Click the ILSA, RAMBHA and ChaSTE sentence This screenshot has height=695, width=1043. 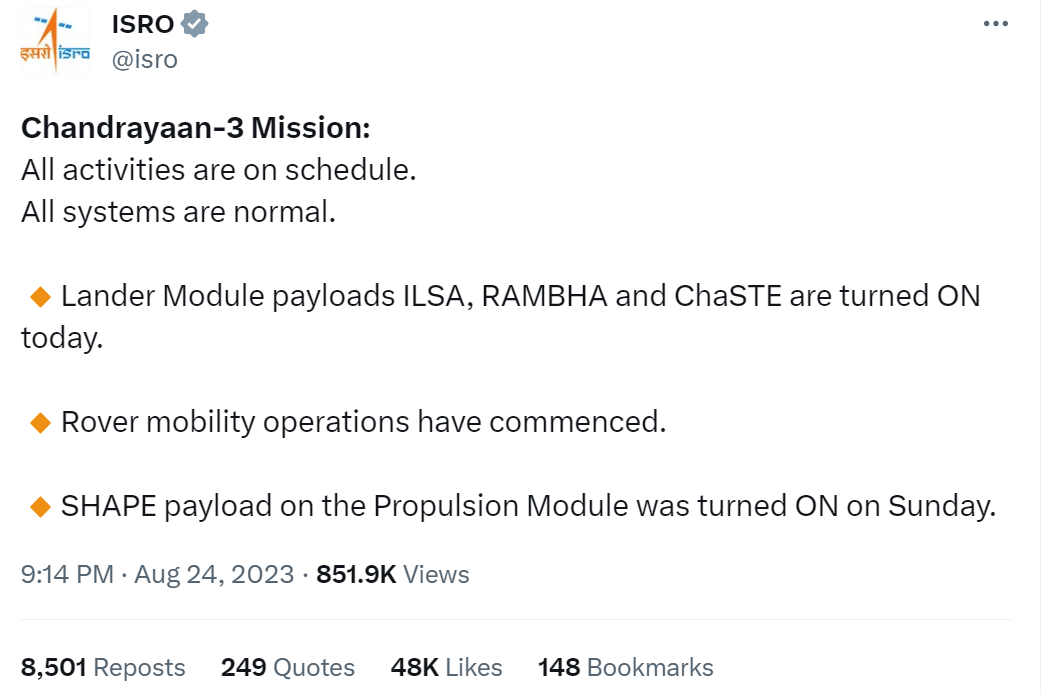pyautogui.click(x=501, y=317)
